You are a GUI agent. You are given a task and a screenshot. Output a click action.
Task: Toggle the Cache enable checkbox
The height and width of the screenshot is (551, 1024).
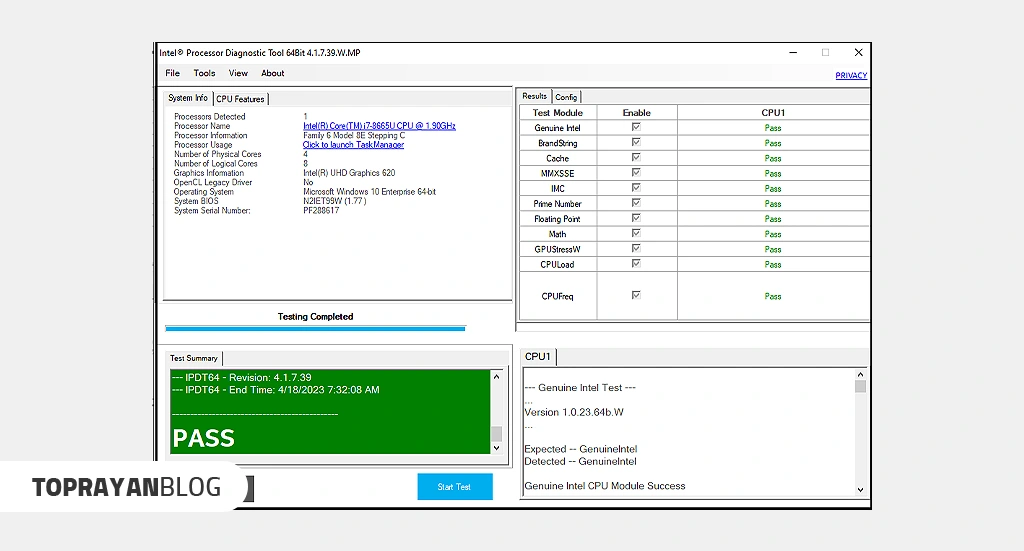[x=636, y=157]
